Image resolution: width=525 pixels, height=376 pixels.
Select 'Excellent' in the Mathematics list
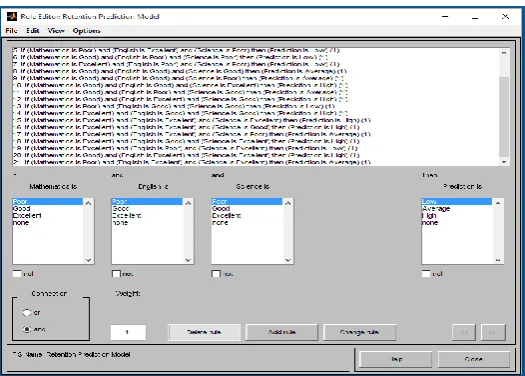click(x=48, y=216)
